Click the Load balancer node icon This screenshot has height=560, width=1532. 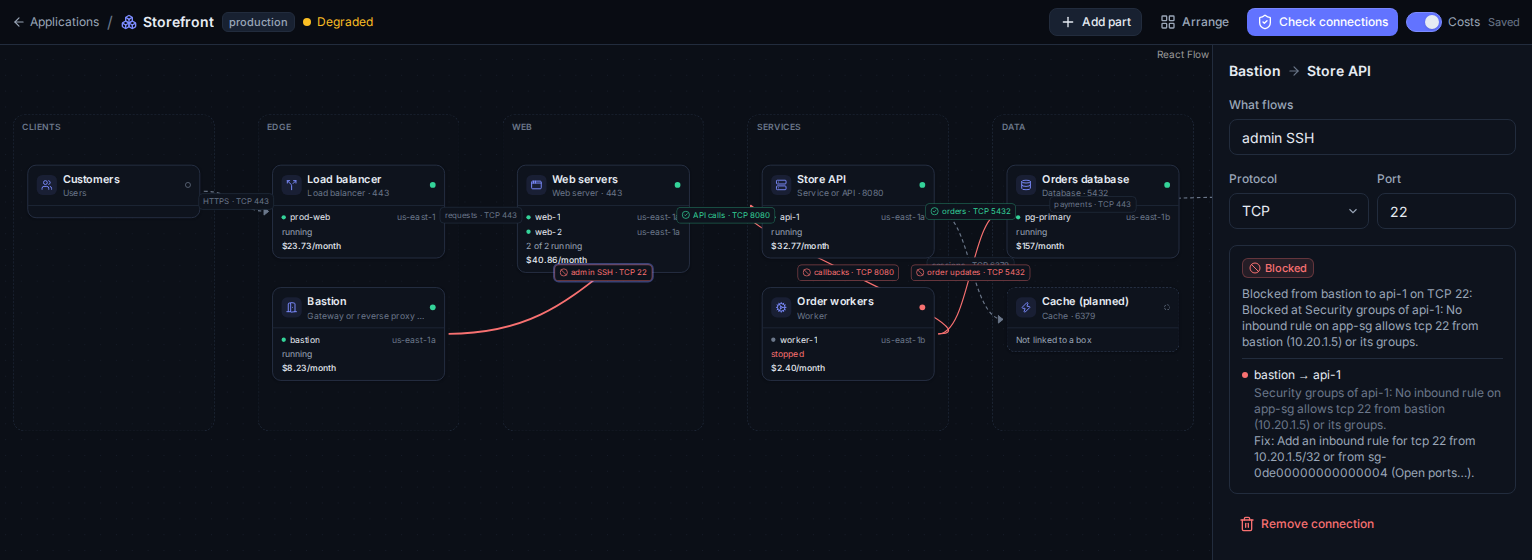pos(291,185)
